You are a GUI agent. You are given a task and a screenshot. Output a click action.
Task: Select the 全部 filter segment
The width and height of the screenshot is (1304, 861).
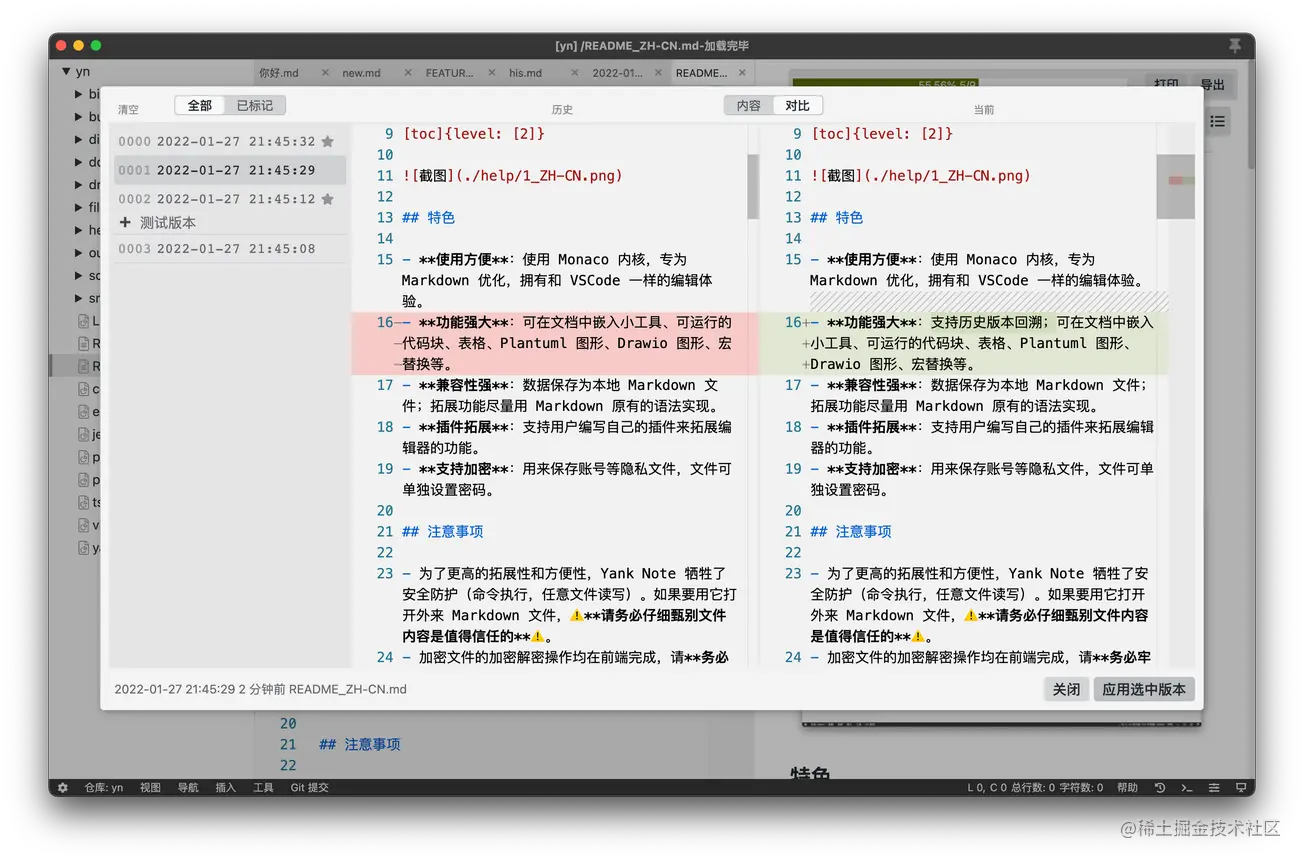(200, 105)
